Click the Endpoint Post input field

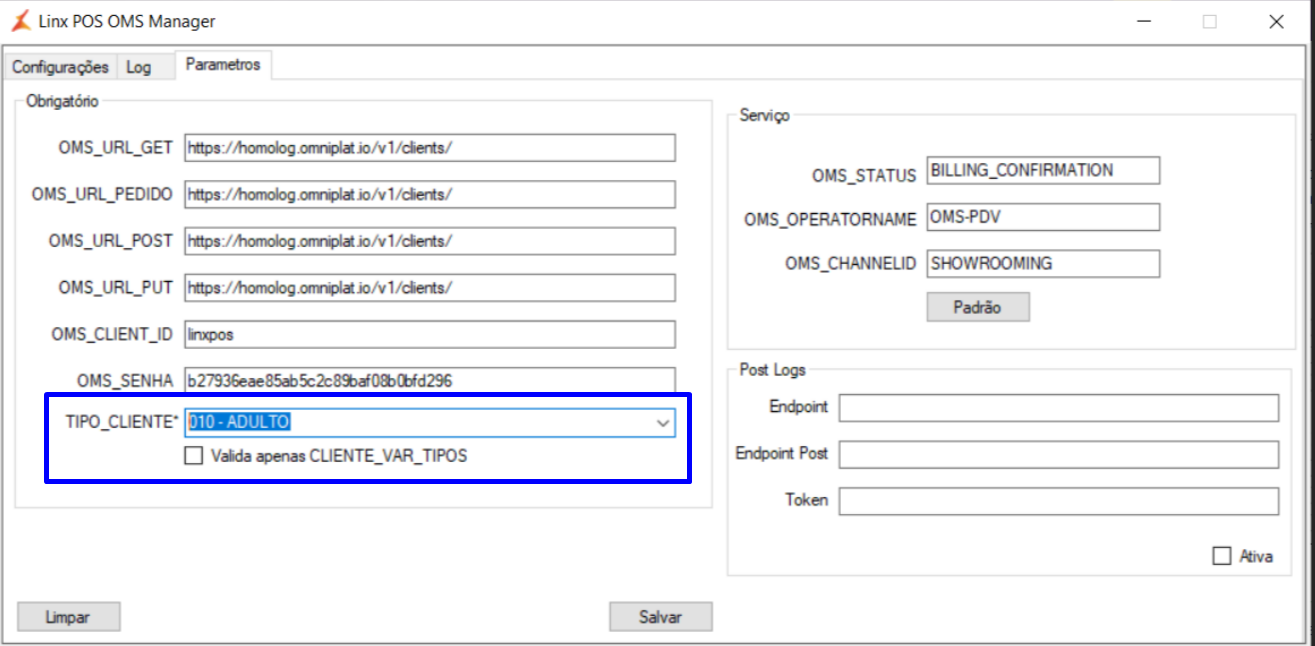[1058, 454]
